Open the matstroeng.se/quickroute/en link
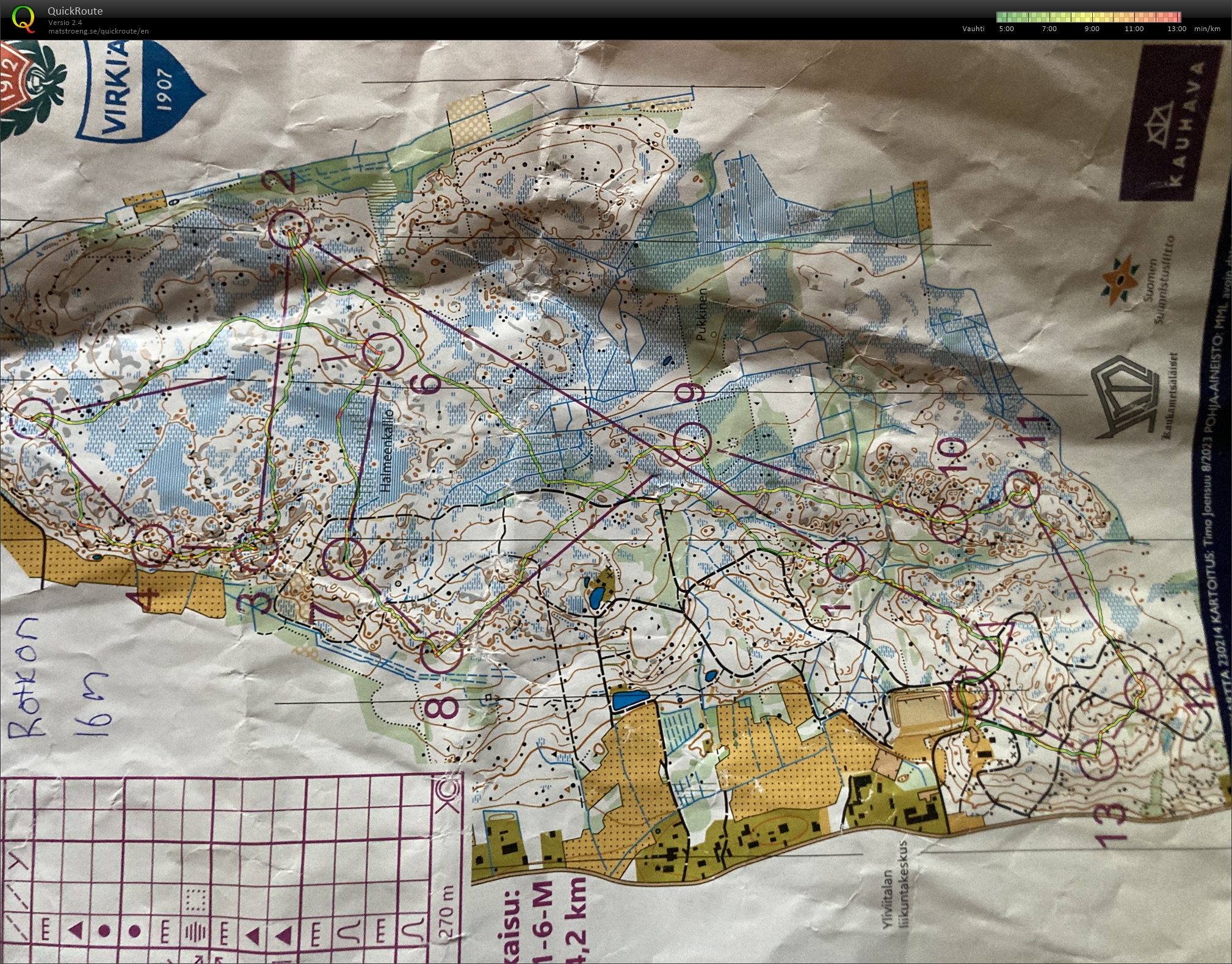The image size is (1232, 964). point(98,31)
